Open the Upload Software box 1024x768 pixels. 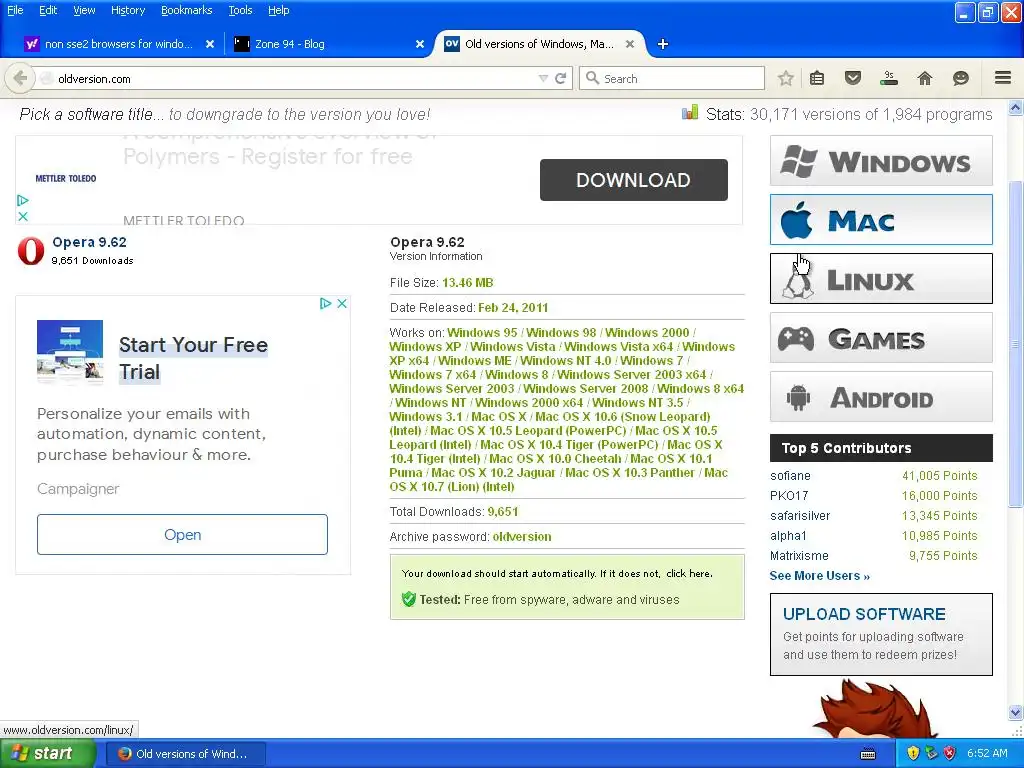(x=881, y=634)
